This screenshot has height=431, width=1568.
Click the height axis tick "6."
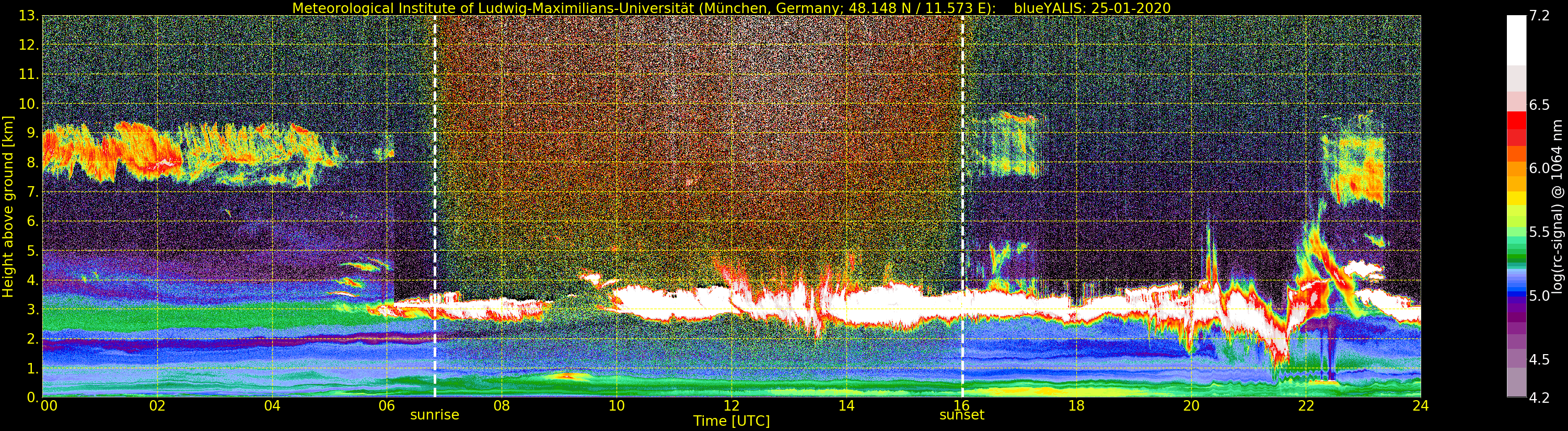click(x=33, y=221)
